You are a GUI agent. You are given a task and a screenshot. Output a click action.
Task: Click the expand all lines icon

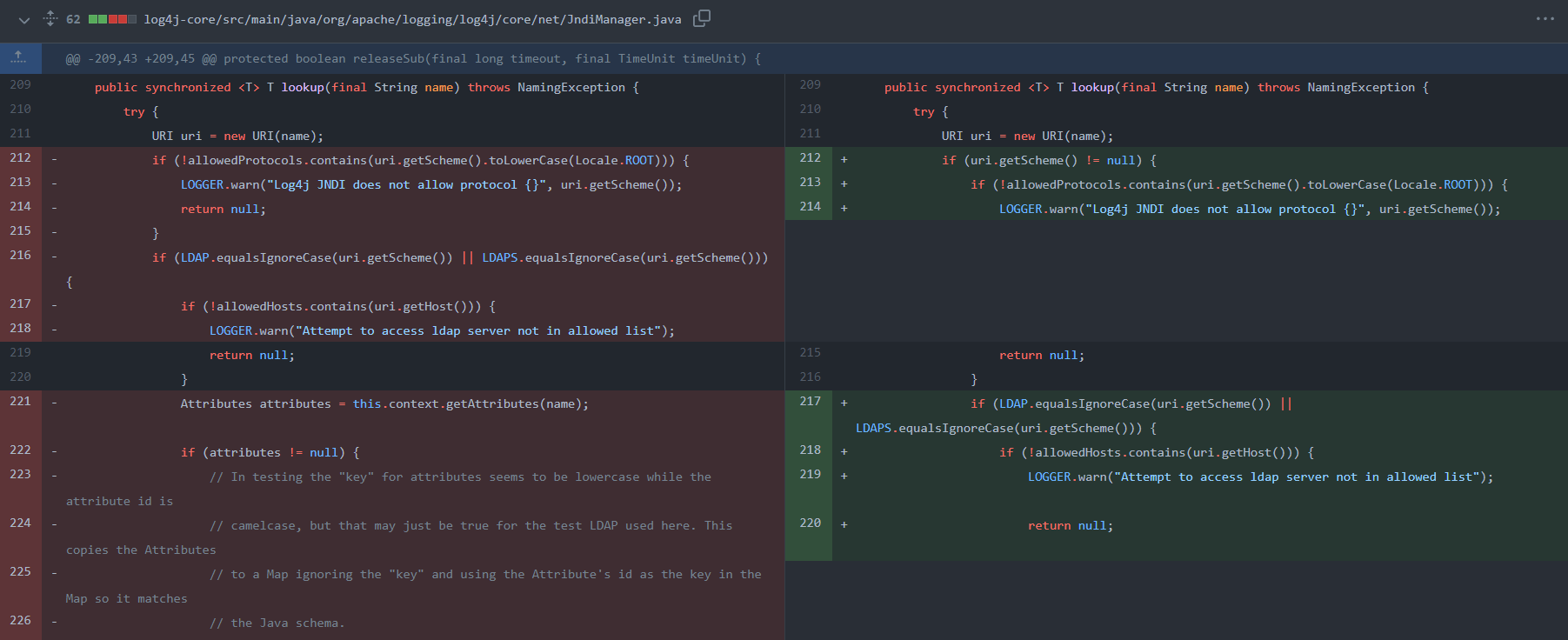point(50,18)
